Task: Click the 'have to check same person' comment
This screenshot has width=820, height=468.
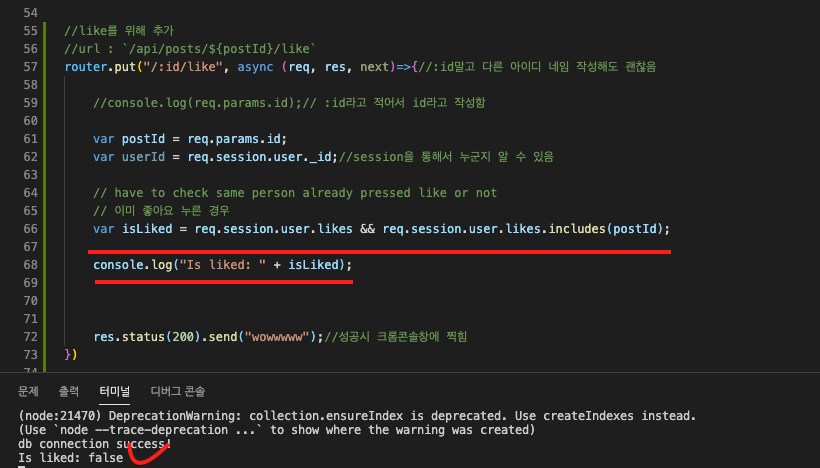Action: click(295, 193)
